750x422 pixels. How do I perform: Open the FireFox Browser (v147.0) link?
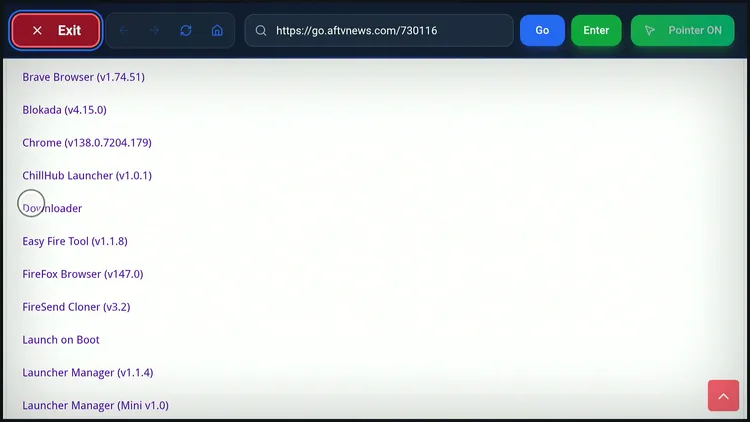tap(83, 274)
